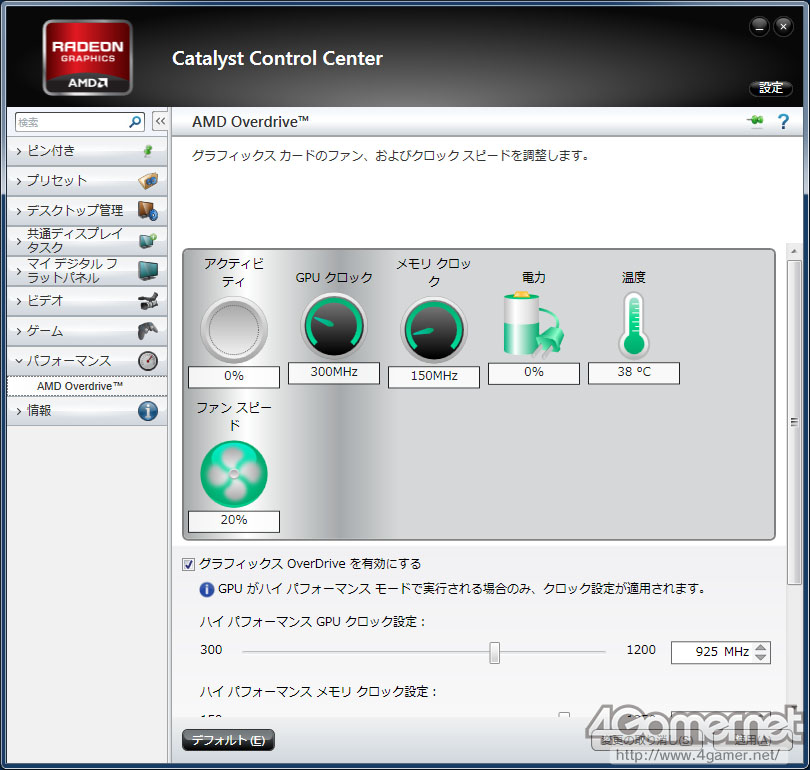
Task: Click the green pin icon in AMD Overdrive header
Action: (x=755, y=121)
